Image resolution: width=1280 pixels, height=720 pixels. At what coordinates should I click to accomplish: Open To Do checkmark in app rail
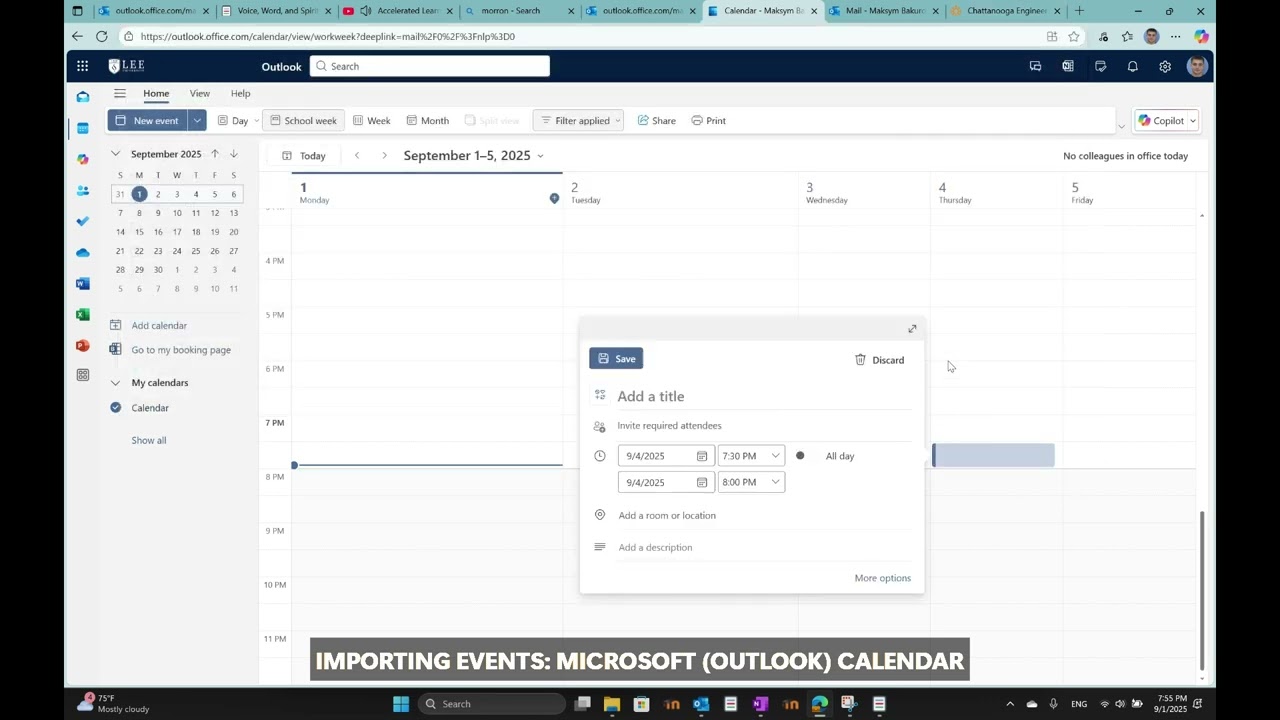point(83,221)
